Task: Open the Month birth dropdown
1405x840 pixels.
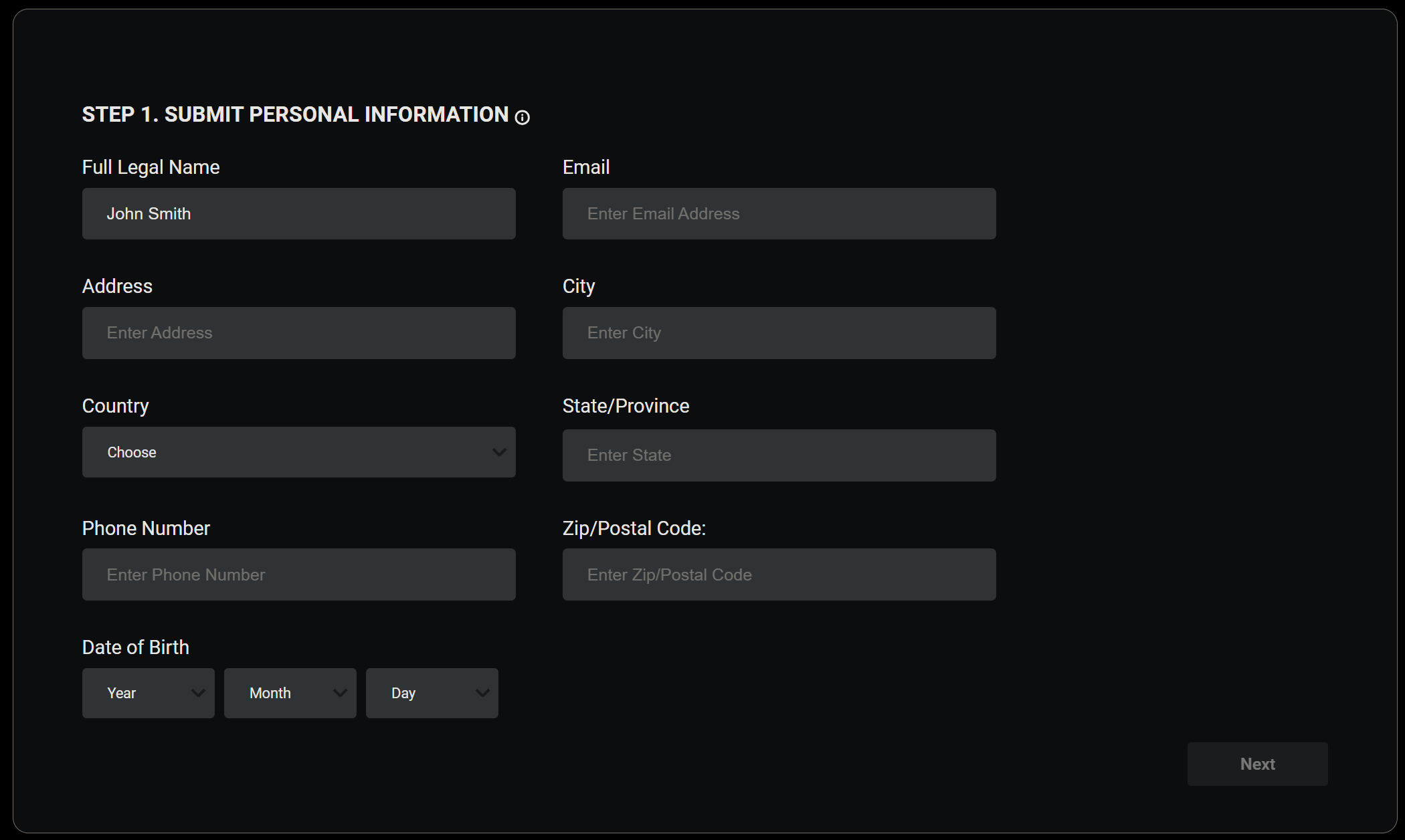Action: [290, 694]
